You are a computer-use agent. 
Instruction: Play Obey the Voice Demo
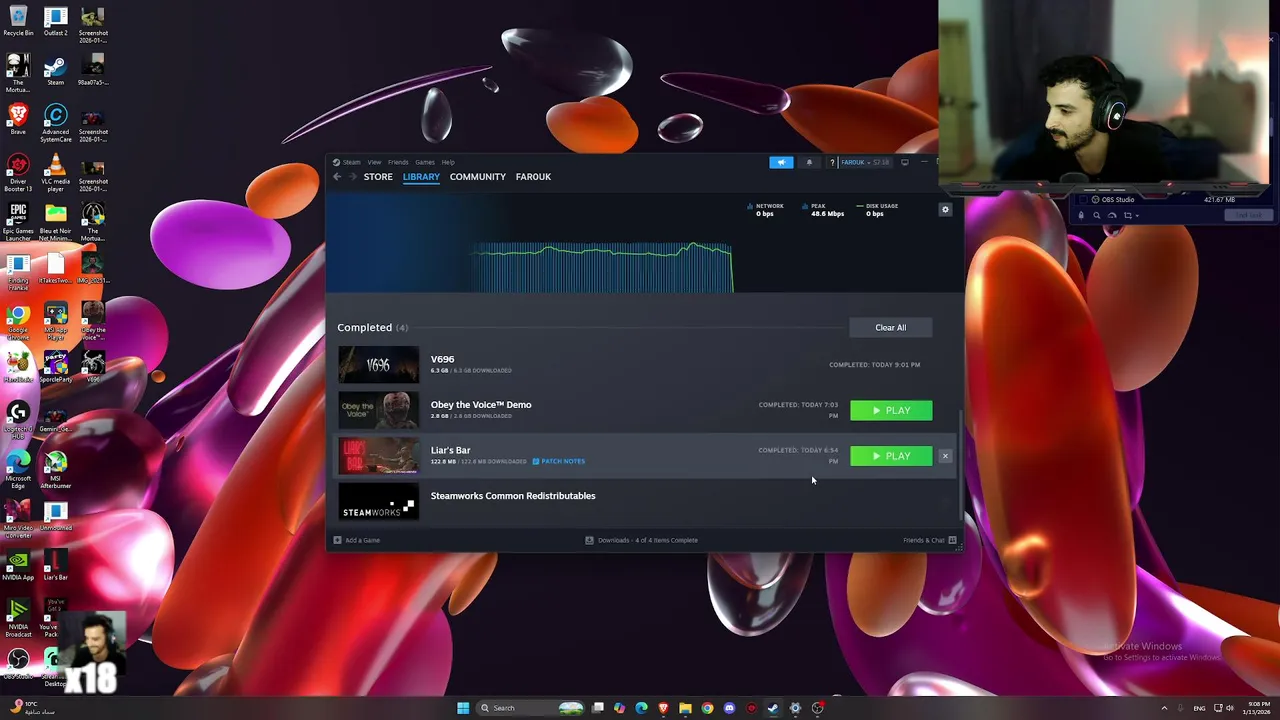click(891, 411)
